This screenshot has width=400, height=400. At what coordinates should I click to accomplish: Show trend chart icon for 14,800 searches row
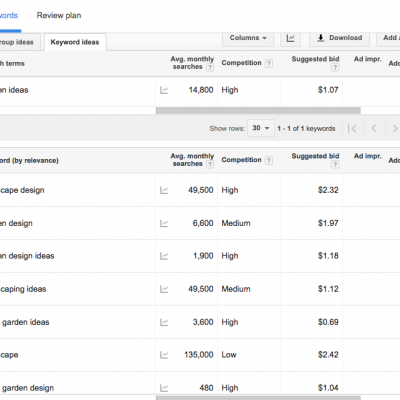(164, 90)
